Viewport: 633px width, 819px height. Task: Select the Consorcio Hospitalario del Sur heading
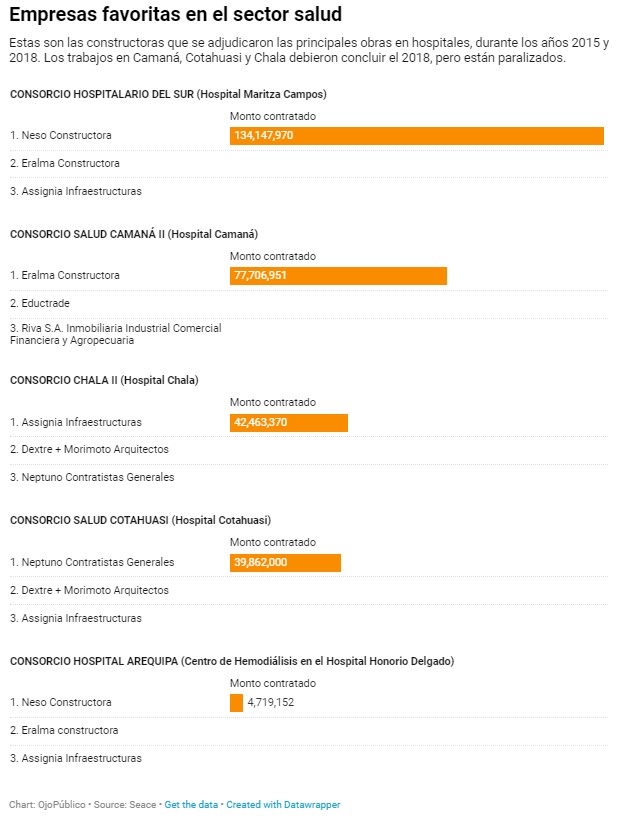(x=168, y=94)
